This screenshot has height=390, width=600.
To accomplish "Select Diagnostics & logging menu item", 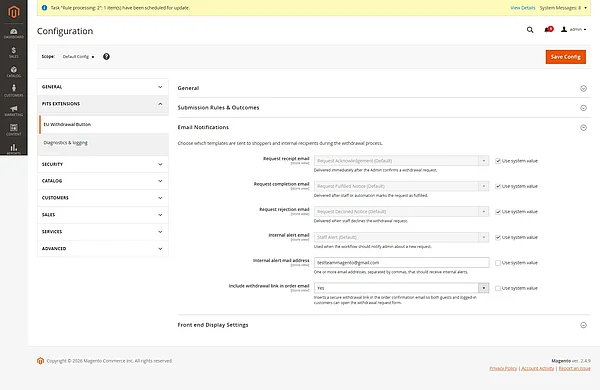I will point(103,143).
